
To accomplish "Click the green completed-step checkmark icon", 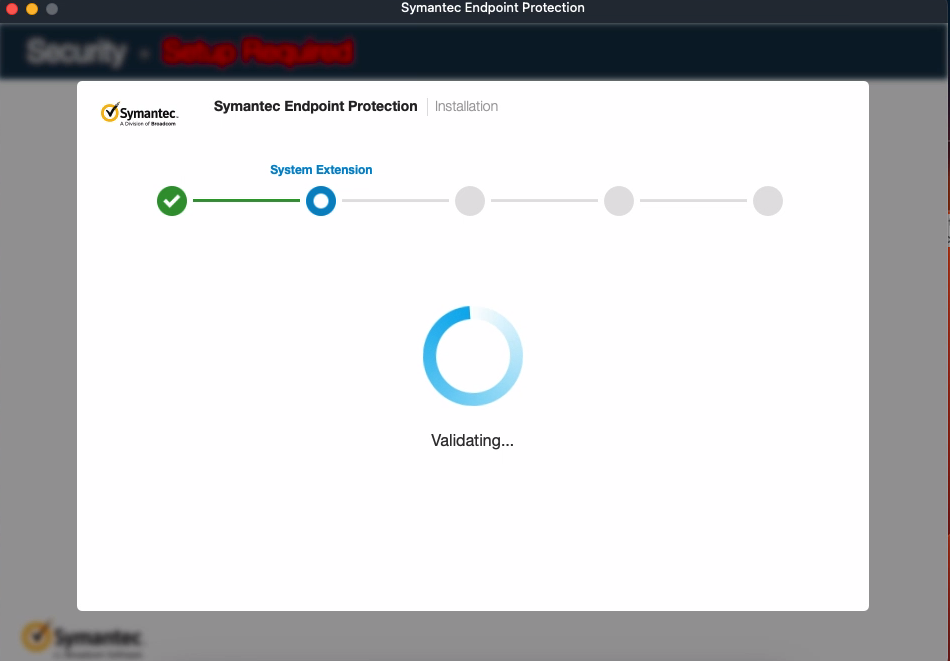I will click(x=172, y=201).
